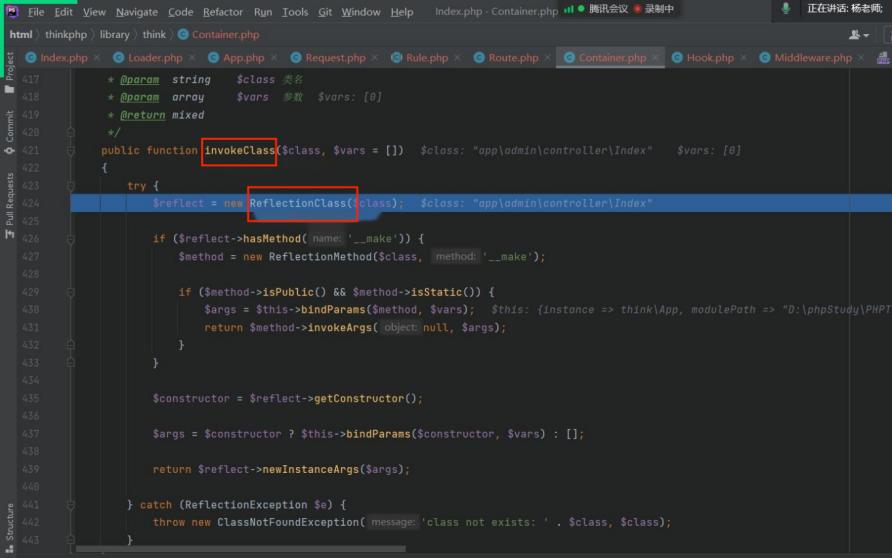Collapse the catch block at line 441
Screen dimensions: 892x559
tap(71, 505)
